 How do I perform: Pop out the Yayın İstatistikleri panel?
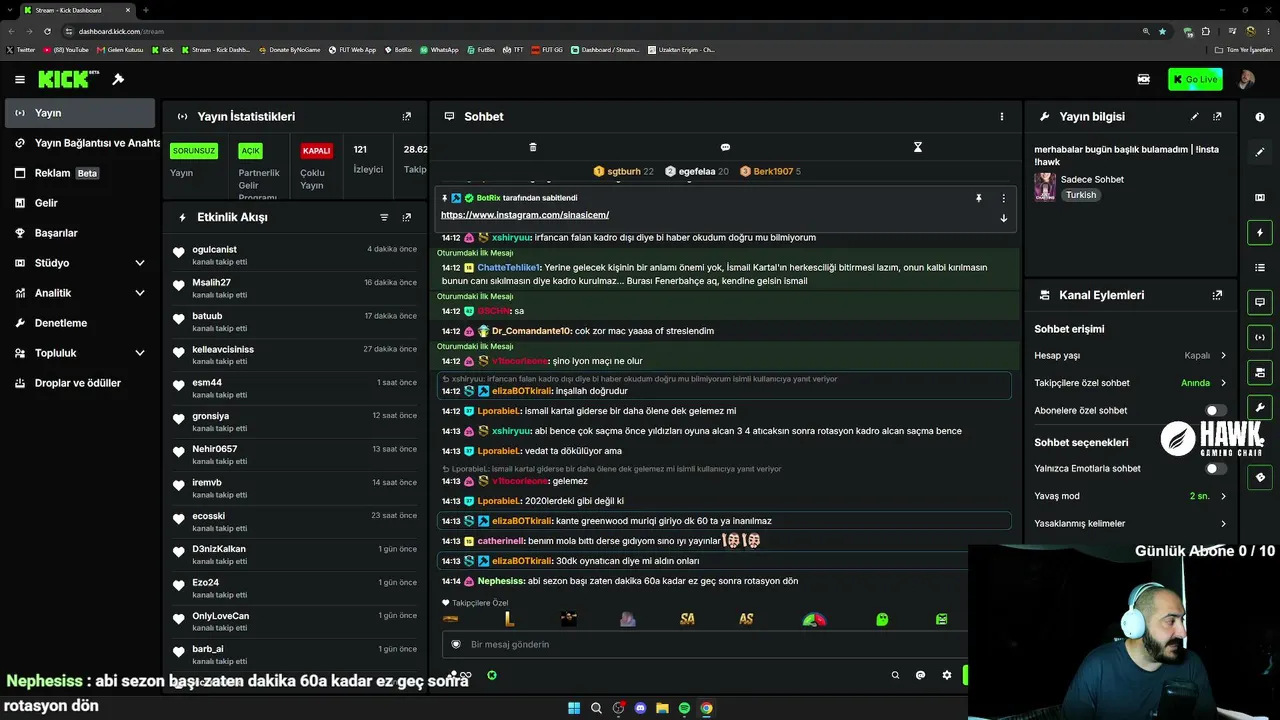[x=406, y=117]
